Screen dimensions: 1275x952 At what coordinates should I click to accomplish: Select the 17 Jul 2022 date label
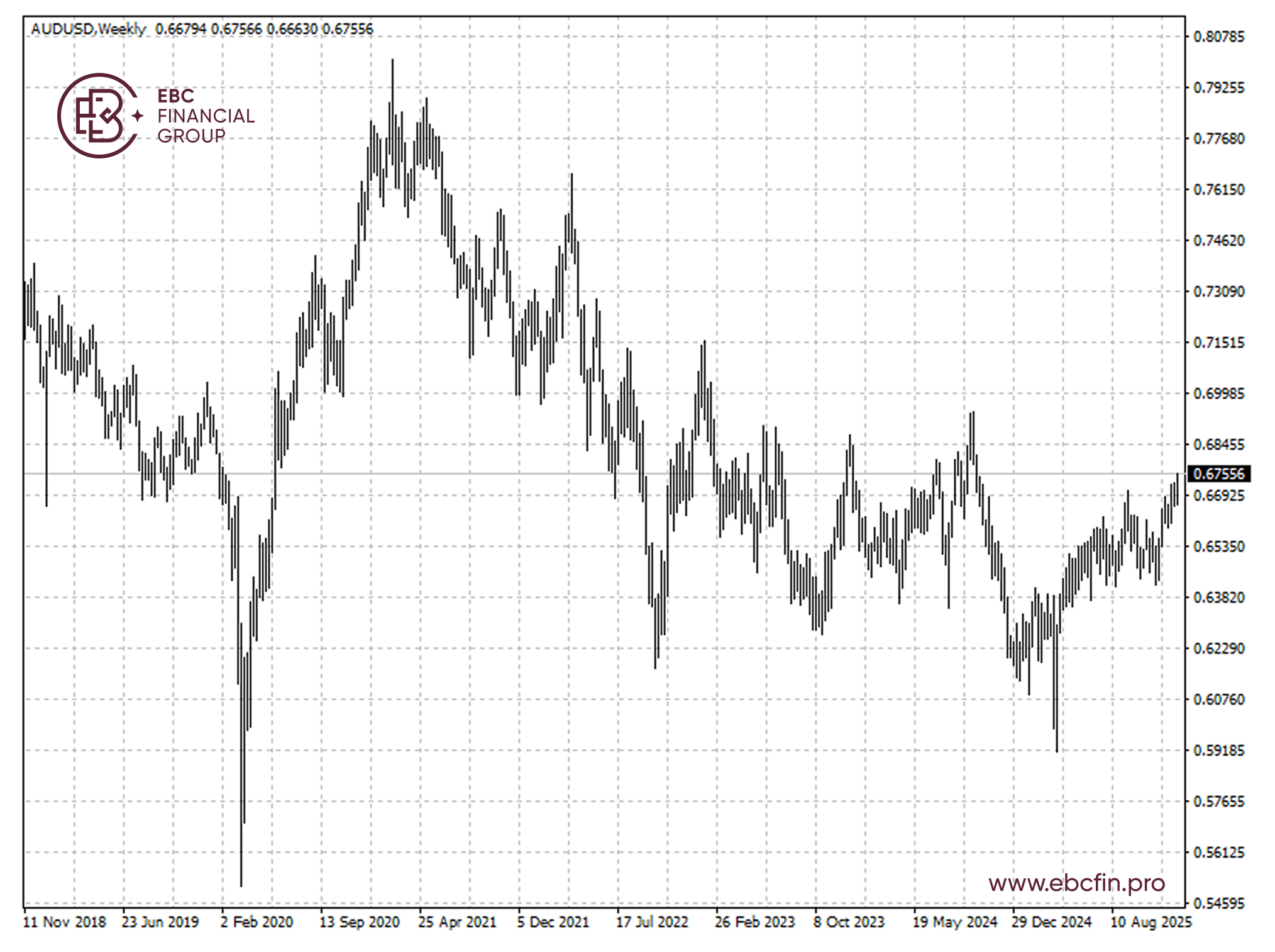pyautogui.click(x=652, y=922)
